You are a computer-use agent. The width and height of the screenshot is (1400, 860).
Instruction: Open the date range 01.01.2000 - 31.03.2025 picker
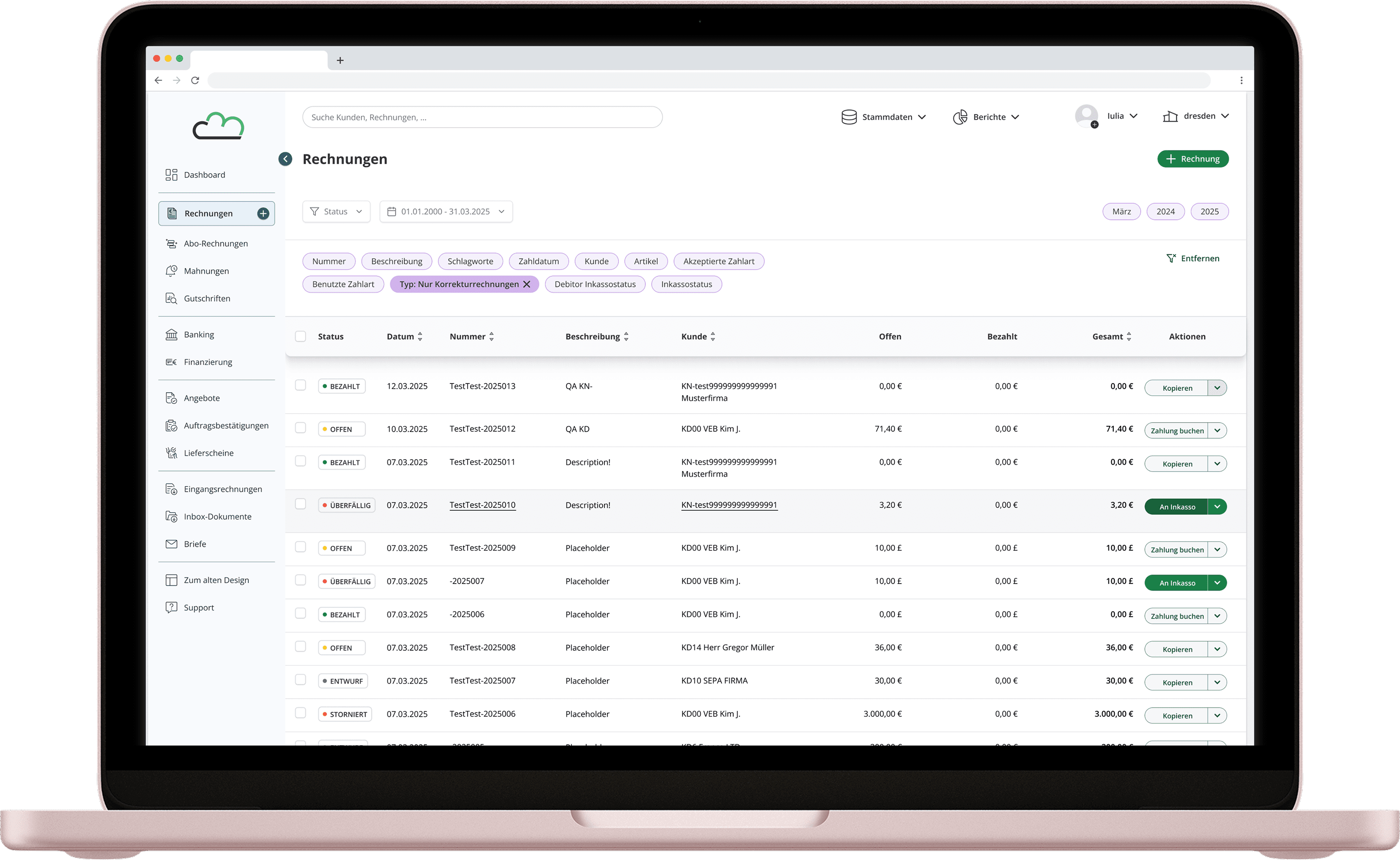pos(446,212)
